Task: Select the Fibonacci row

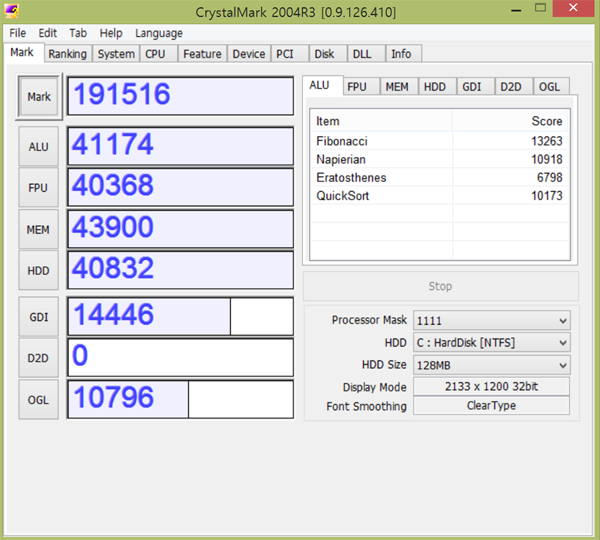Action: click(x=439, y=141)
